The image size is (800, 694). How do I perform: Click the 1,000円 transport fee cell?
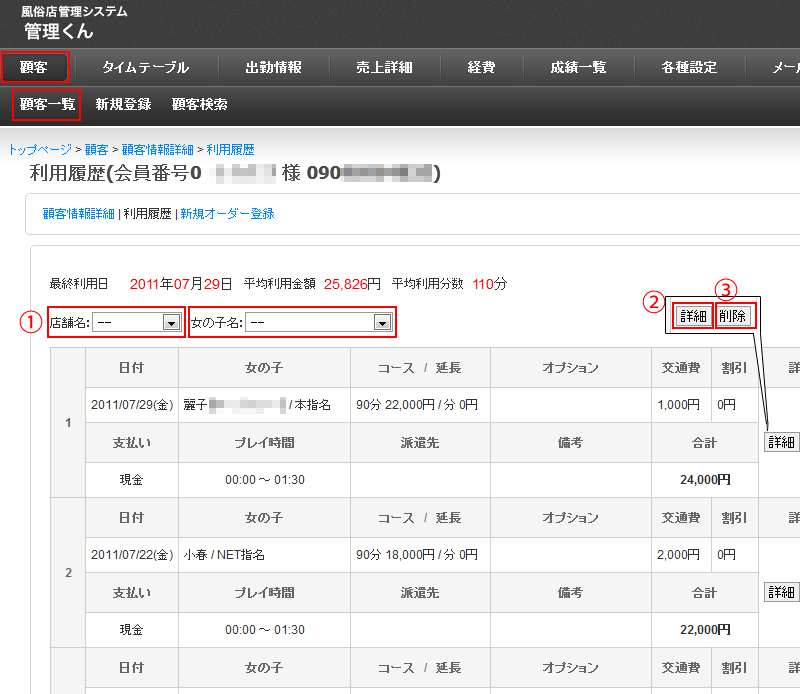pos(681,405)
